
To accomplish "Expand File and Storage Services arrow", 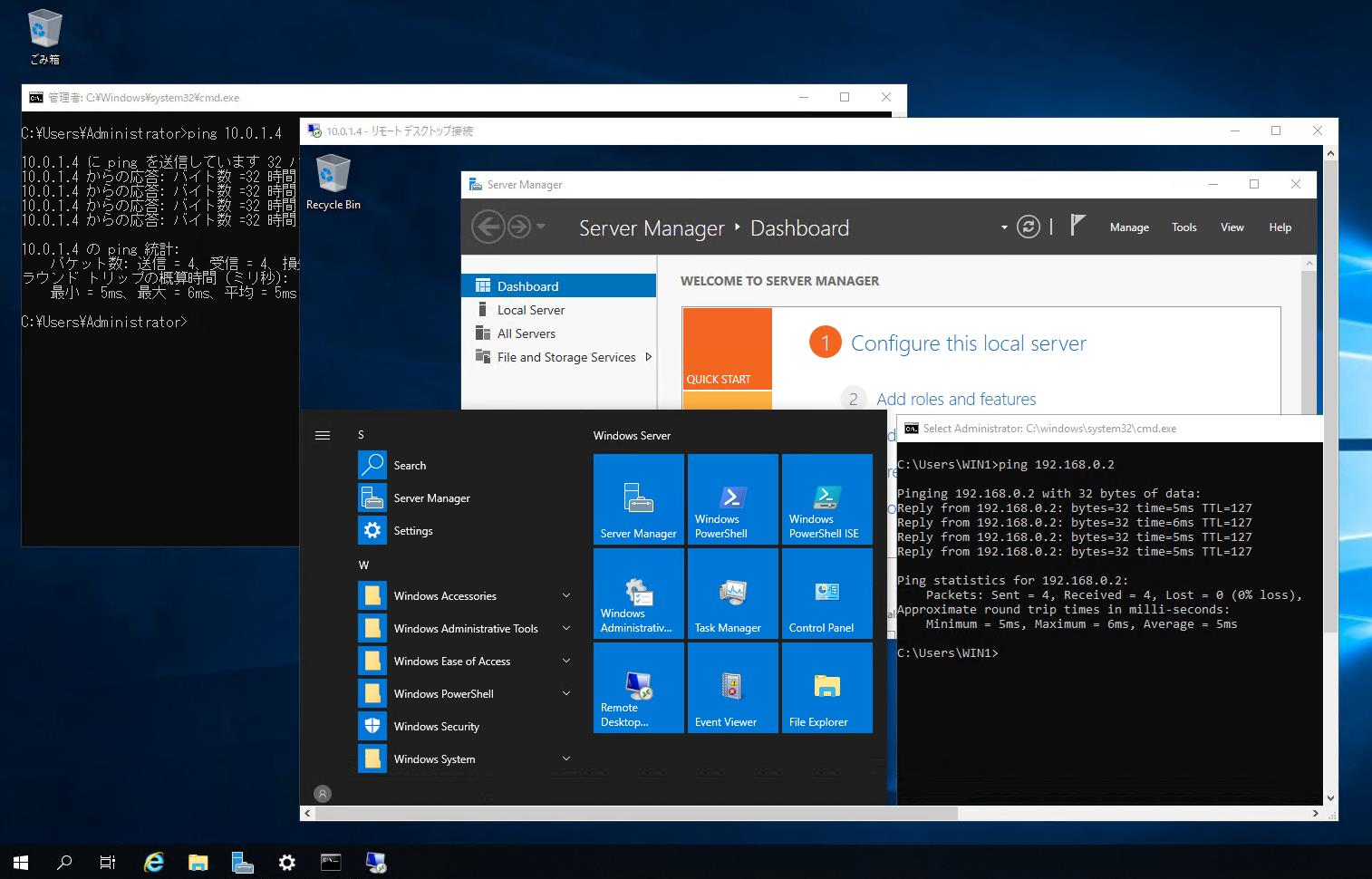I will click(648, 357).
